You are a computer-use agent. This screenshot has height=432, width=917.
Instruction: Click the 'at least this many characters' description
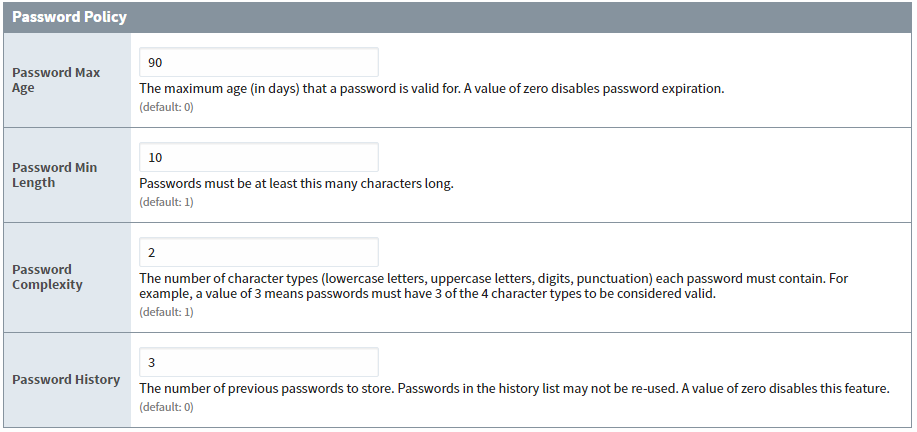click(297, 184)
